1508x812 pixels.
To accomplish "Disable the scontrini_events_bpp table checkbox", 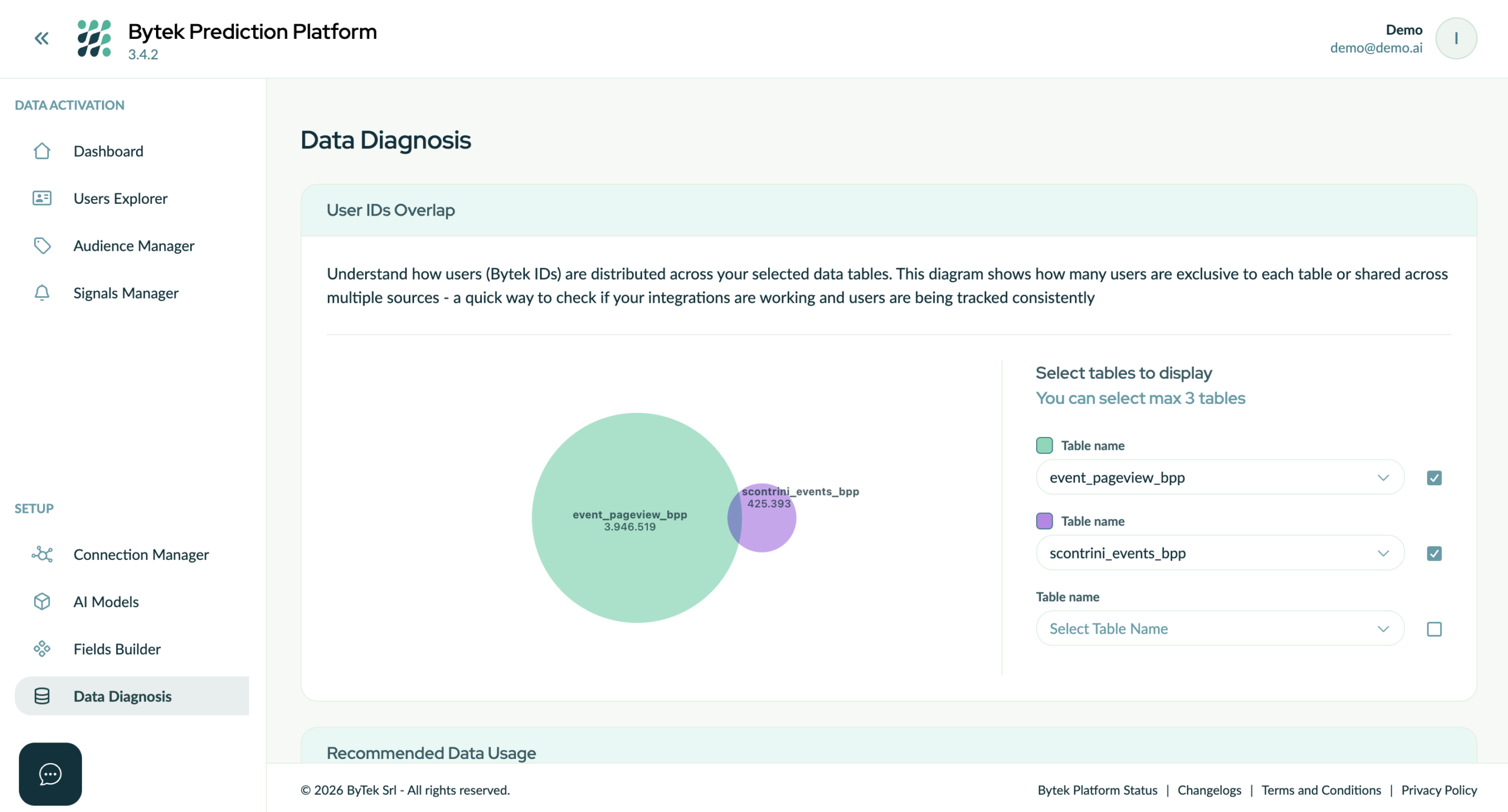I will (x=1435, y=553).
